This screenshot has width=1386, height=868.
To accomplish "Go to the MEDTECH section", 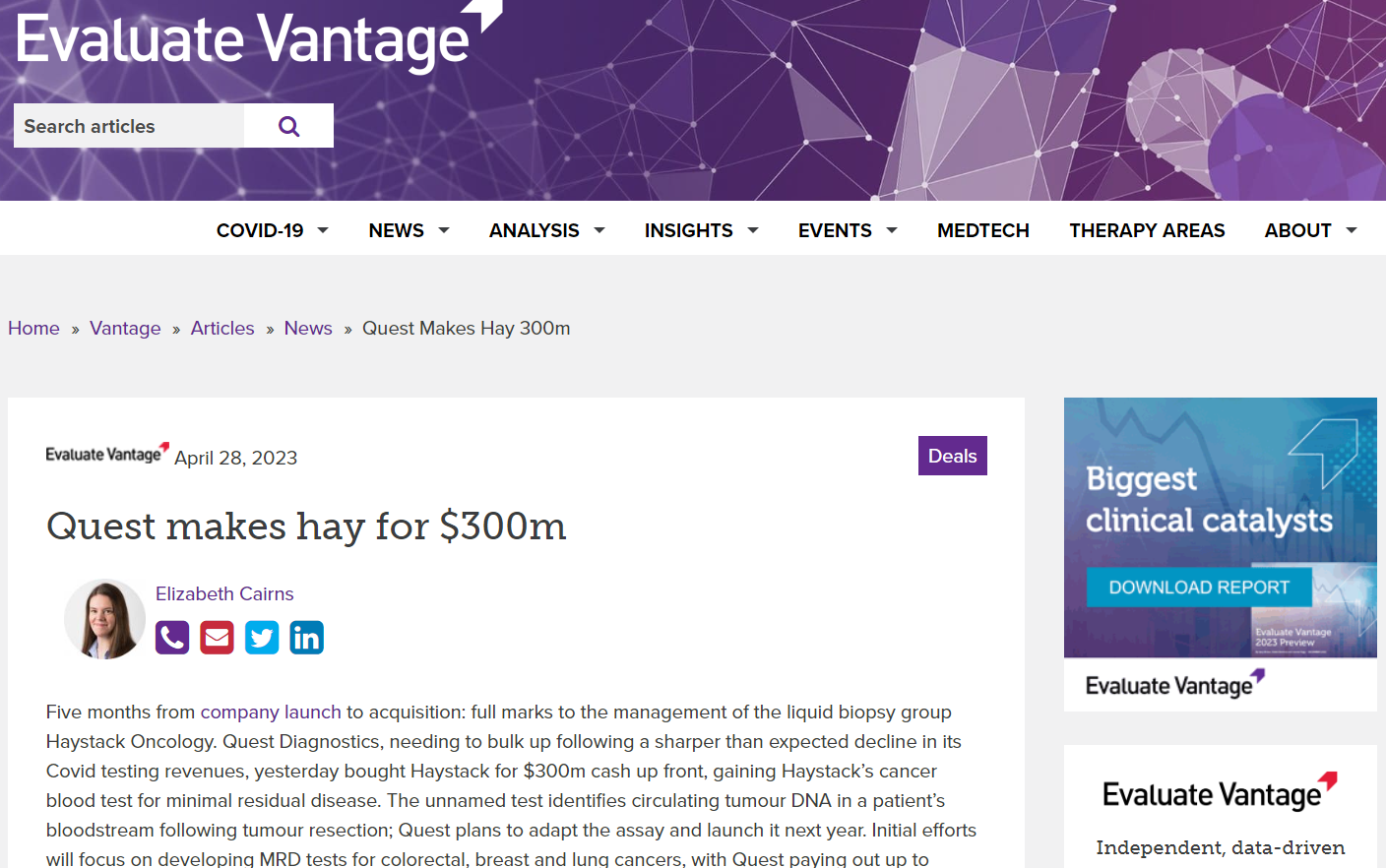I will pyautogui.click(x=983, y=230).
